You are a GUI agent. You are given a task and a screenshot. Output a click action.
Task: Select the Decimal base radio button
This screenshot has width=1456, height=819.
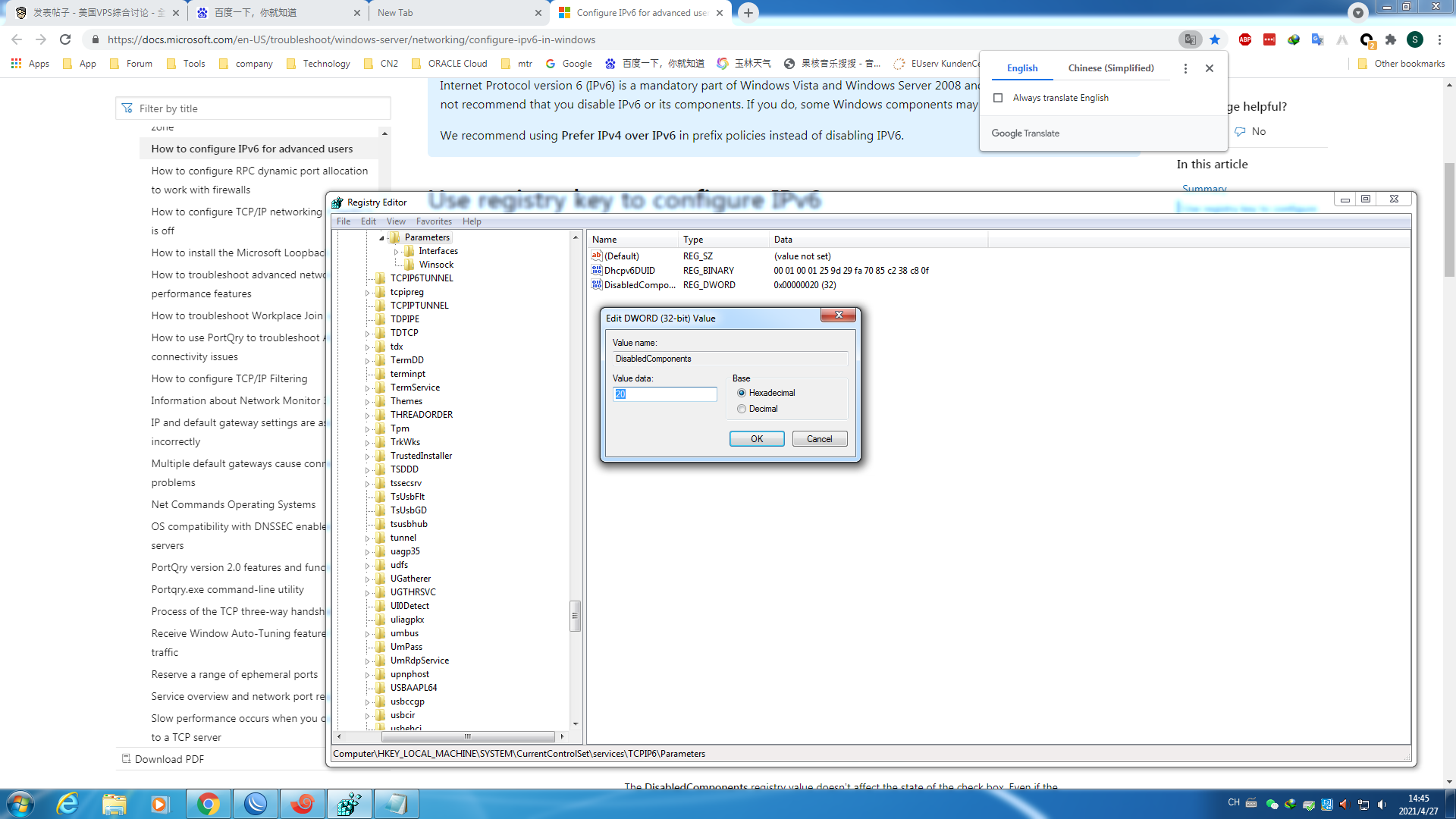coord(742,409)
